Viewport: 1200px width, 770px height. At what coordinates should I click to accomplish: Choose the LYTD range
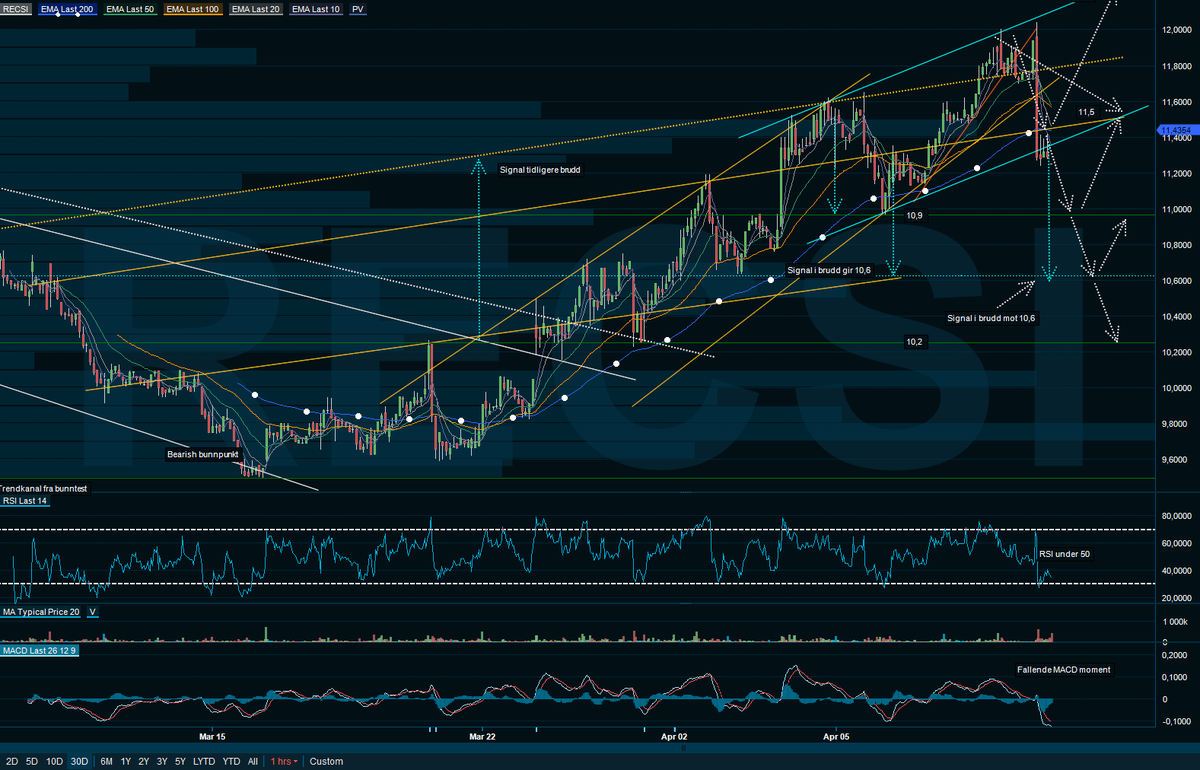(x=204, y=761)
